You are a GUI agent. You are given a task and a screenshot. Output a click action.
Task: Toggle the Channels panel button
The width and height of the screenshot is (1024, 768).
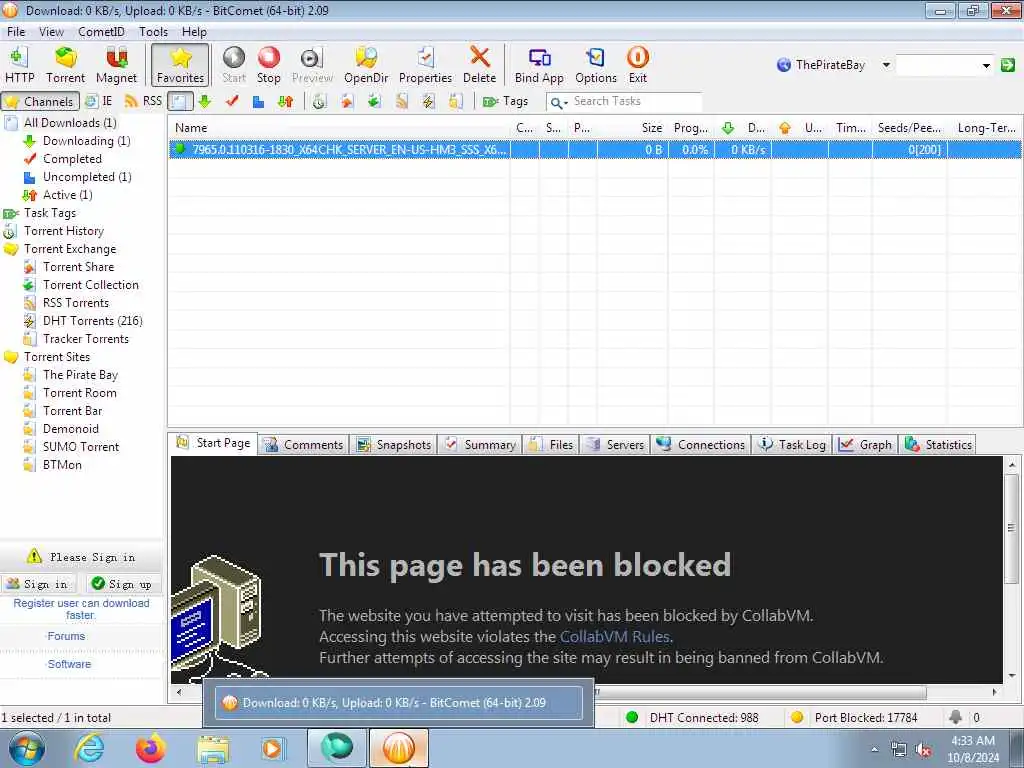click(x=40, y=101)
